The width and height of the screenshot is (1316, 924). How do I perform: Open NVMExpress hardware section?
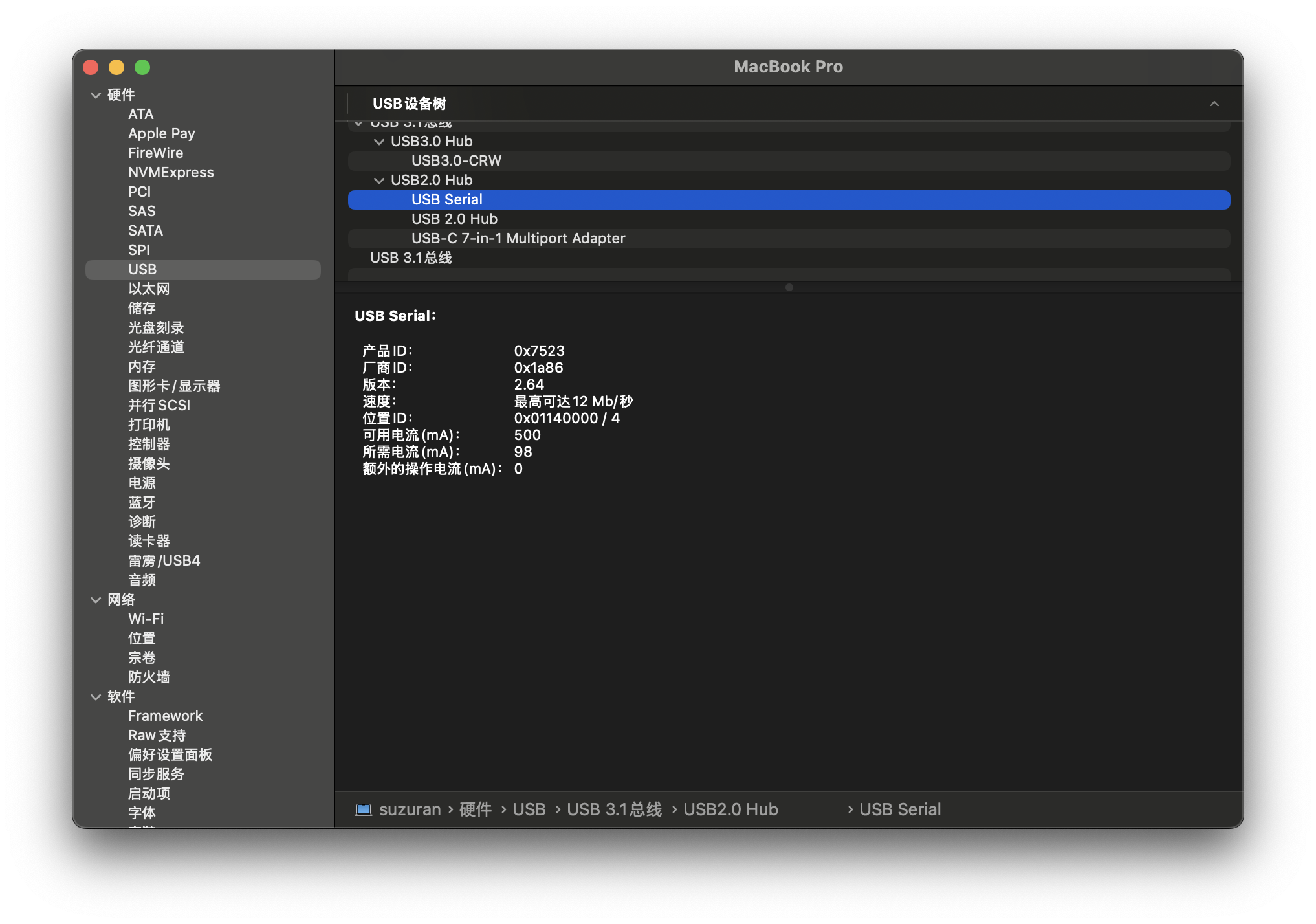[203, 173]
